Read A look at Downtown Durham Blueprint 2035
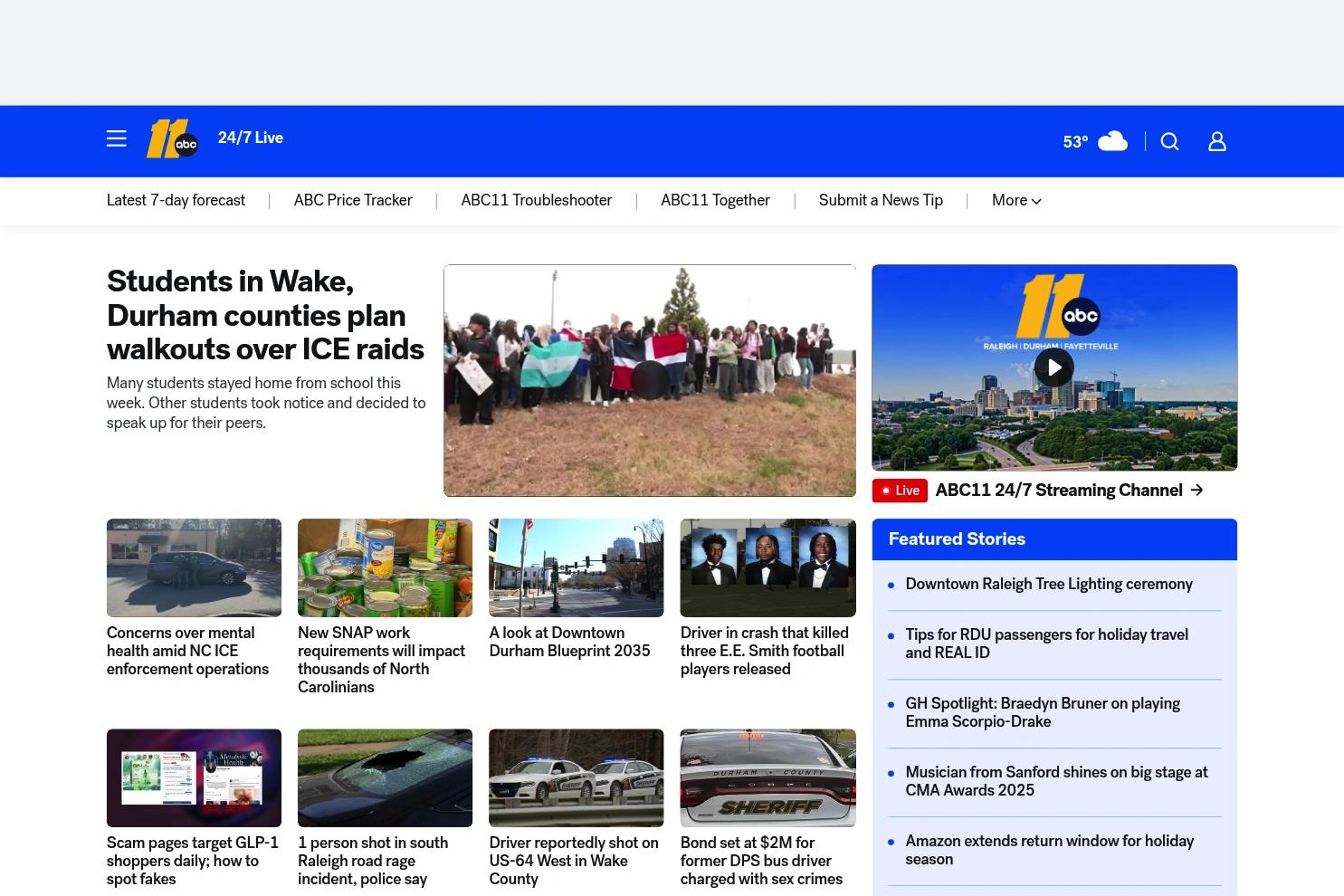 [569, 642]
